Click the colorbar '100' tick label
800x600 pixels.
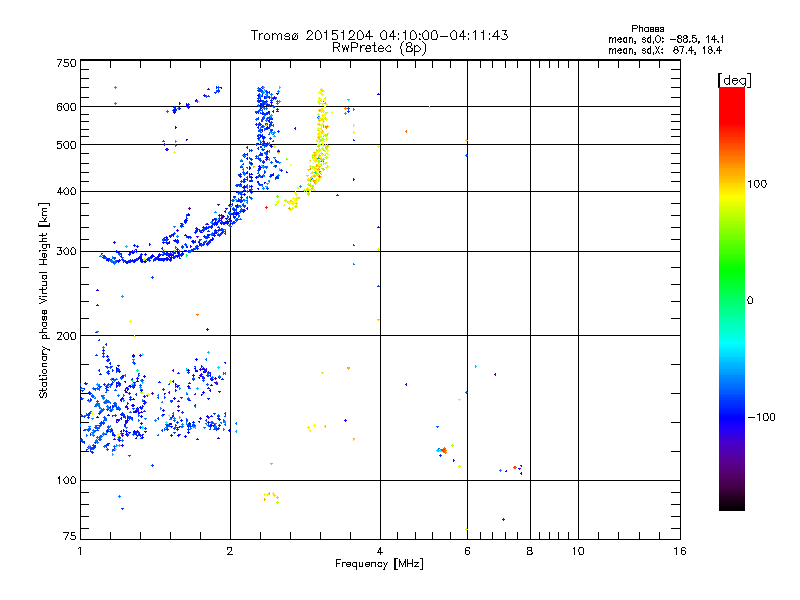[x=757, y=184]
